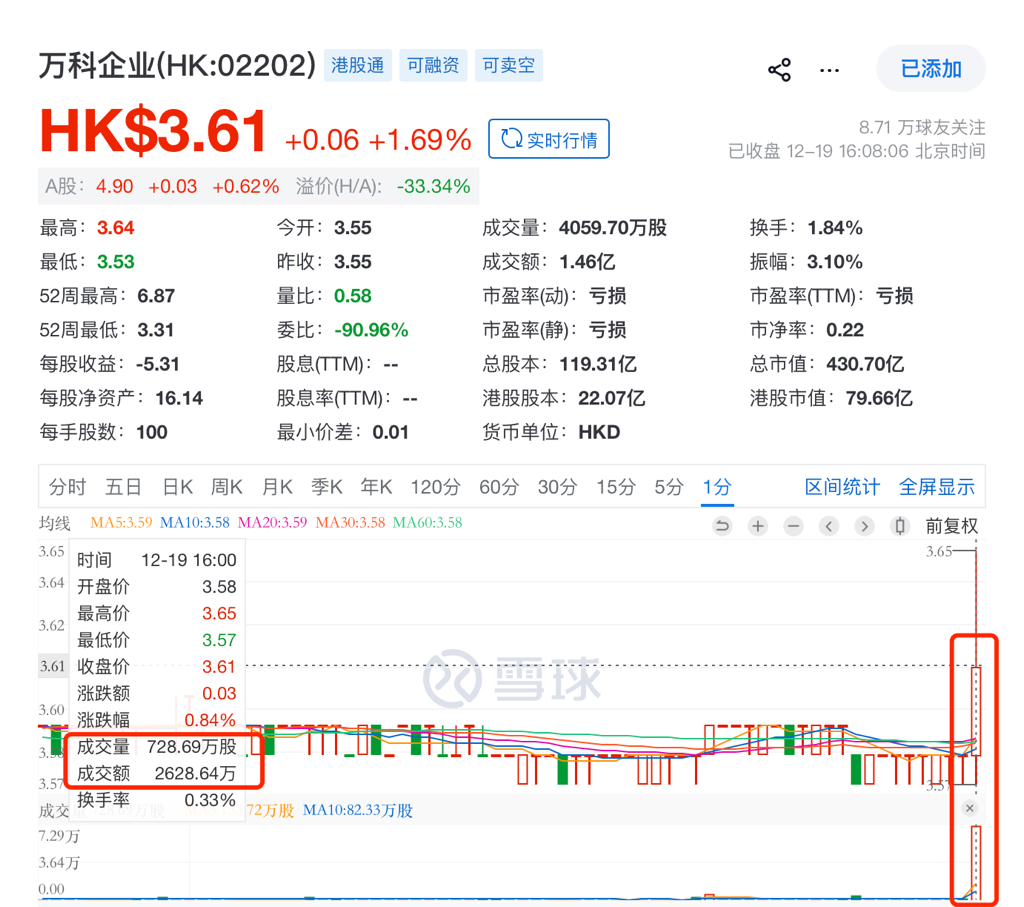
Task: Click the A股 price 4.90
Action: pos(114,187)
